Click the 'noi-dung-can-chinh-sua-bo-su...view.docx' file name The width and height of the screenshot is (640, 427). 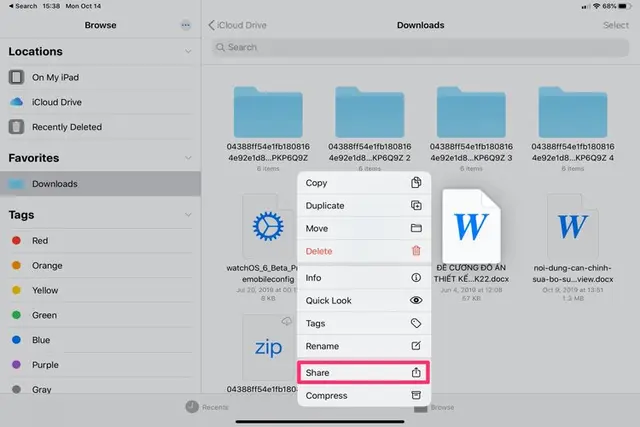click(573, 274)
